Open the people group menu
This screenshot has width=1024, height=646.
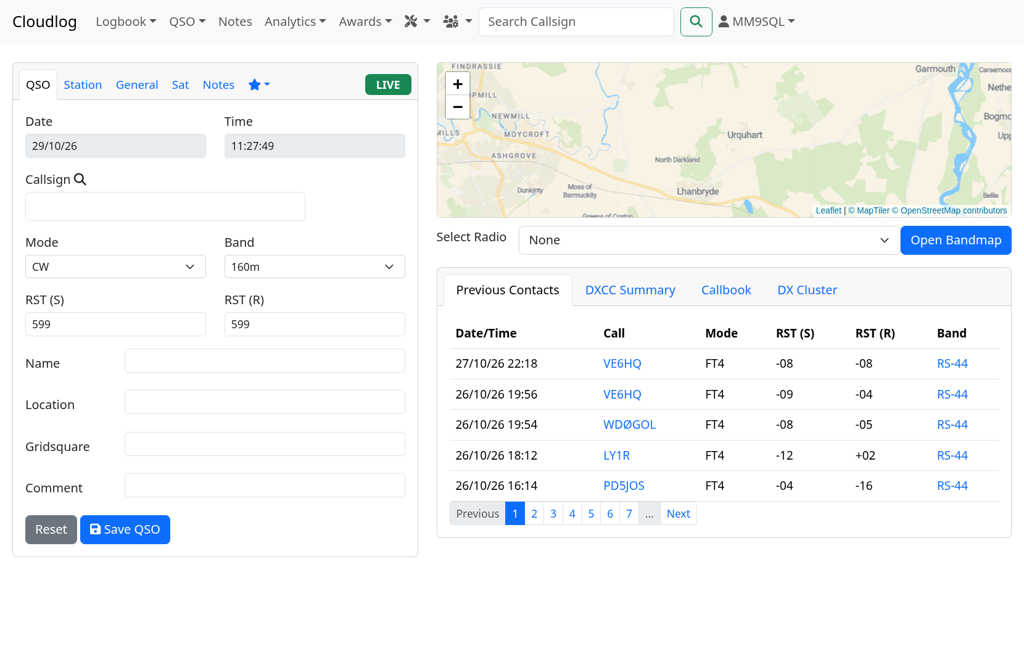(457, 22)
